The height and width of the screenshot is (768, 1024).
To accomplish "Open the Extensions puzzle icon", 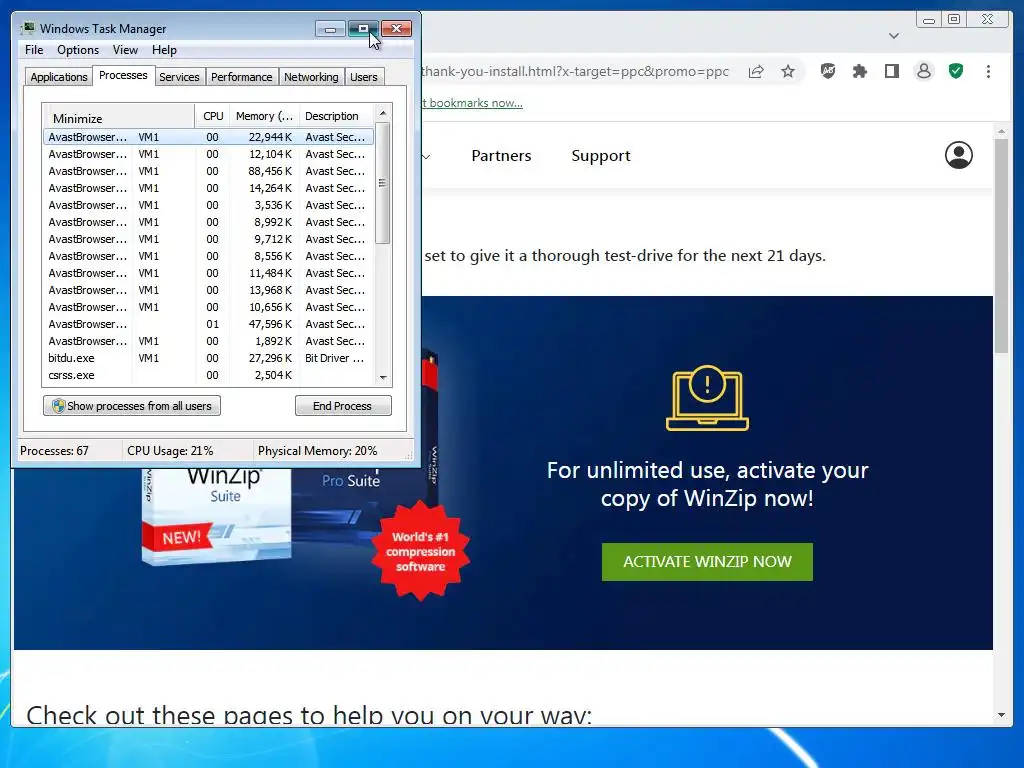I will pyautogui.click(x=859, y=71).
